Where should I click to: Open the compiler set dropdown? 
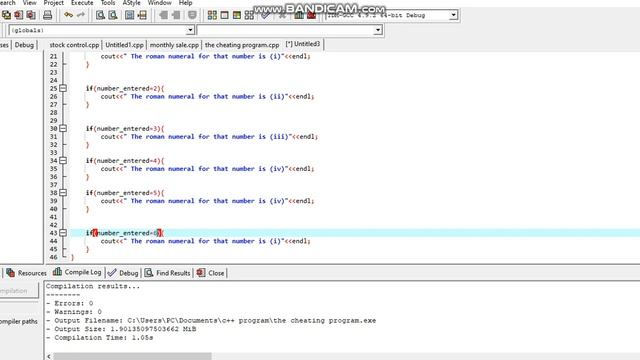453,15
